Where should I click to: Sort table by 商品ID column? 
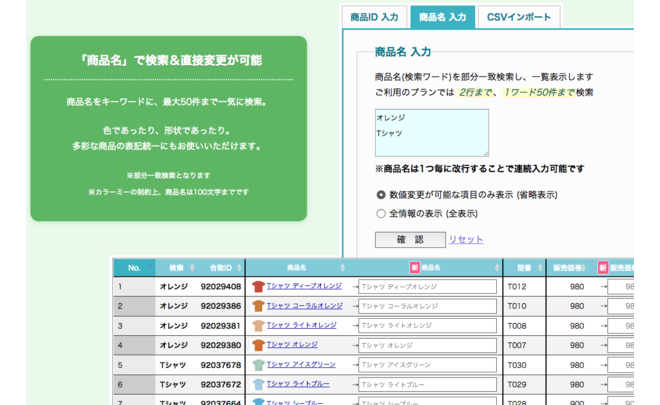[221, 268]
